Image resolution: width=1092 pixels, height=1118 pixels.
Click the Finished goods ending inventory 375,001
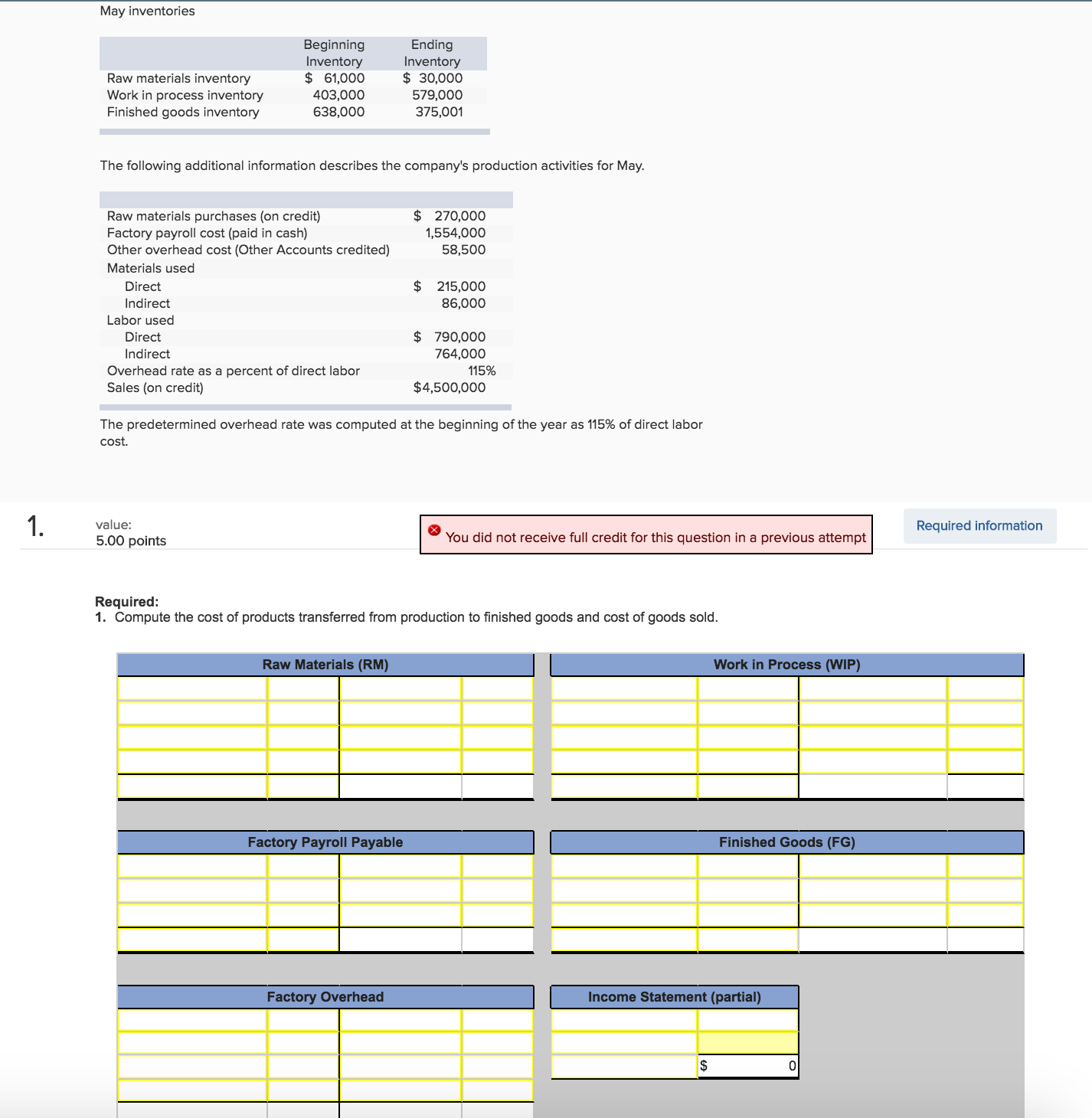coord(439,112)
